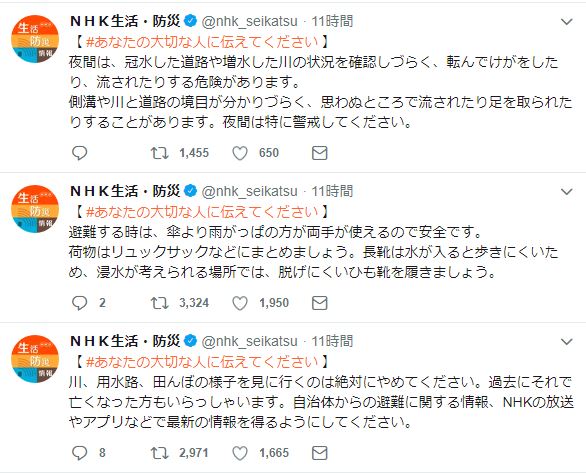Retweet the tweet with 3,324 retweets
Viewport: 586px width, 473px height.
point(160,303)
